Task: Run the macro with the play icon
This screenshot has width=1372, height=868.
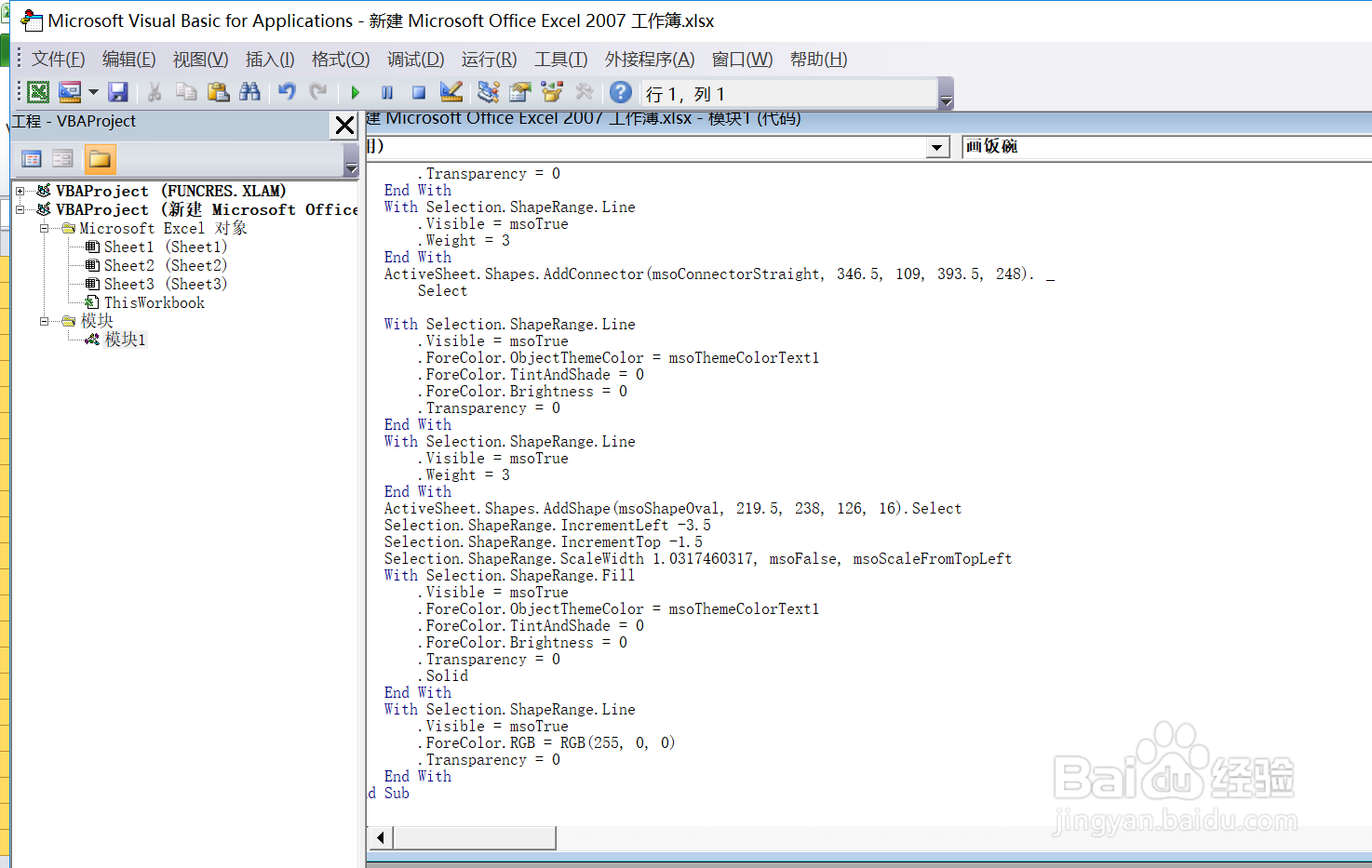Action: [355, 92]
